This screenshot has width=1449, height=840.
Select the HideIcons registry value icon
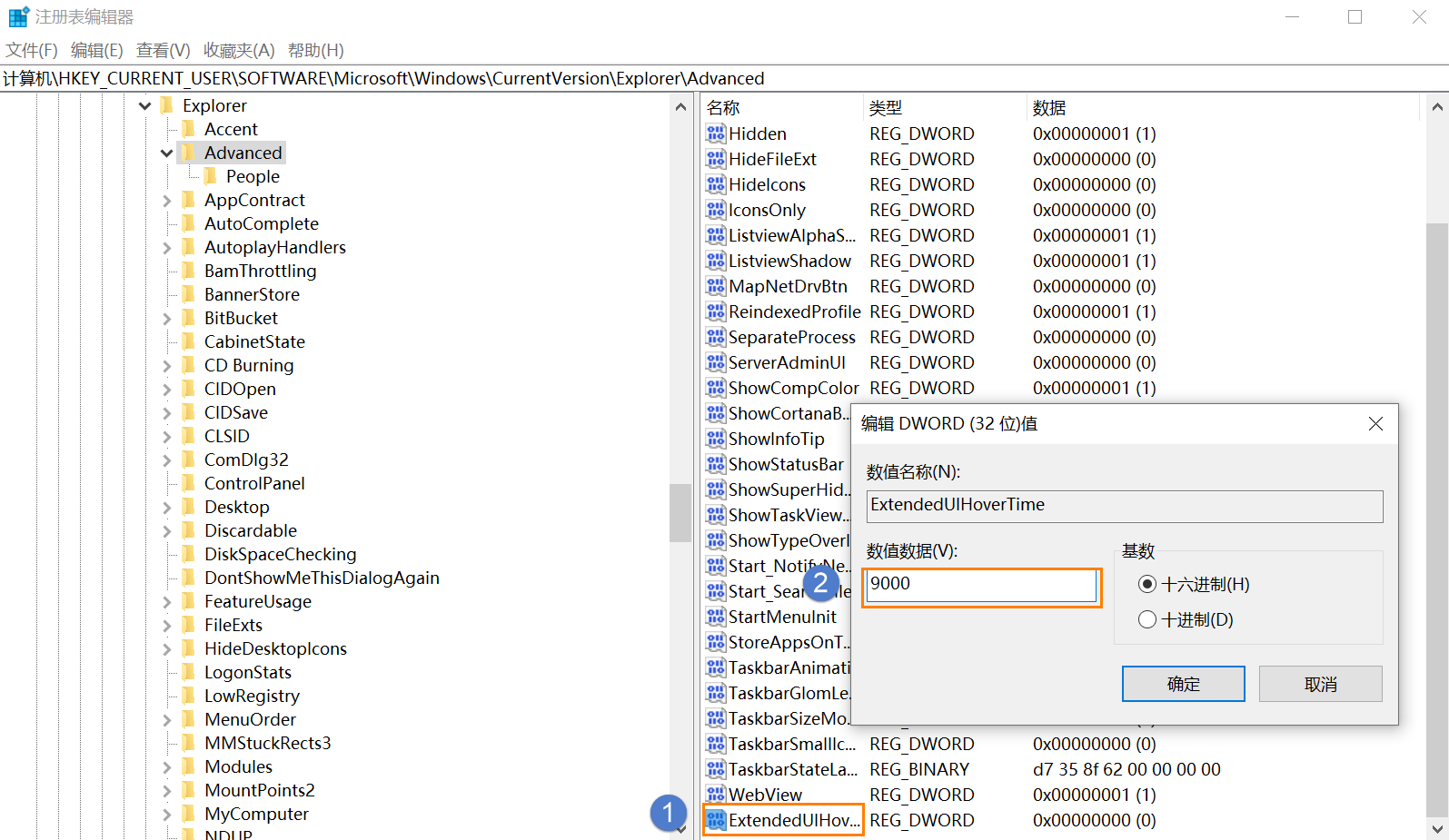[x=716, y=185]
